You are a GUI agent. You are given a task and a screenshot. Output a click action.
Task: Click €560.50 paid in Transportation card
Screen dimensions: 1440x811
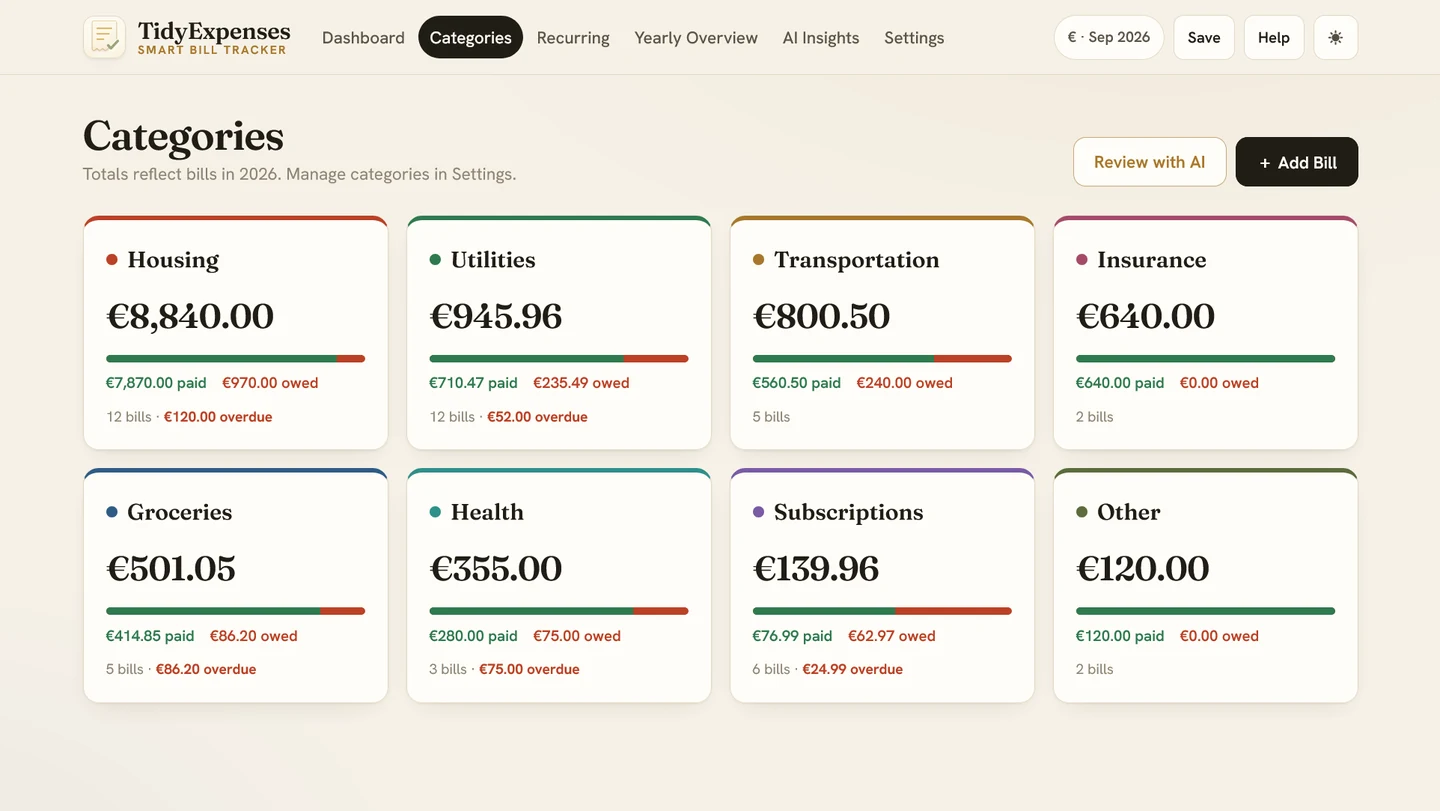(x=796, y=383)
